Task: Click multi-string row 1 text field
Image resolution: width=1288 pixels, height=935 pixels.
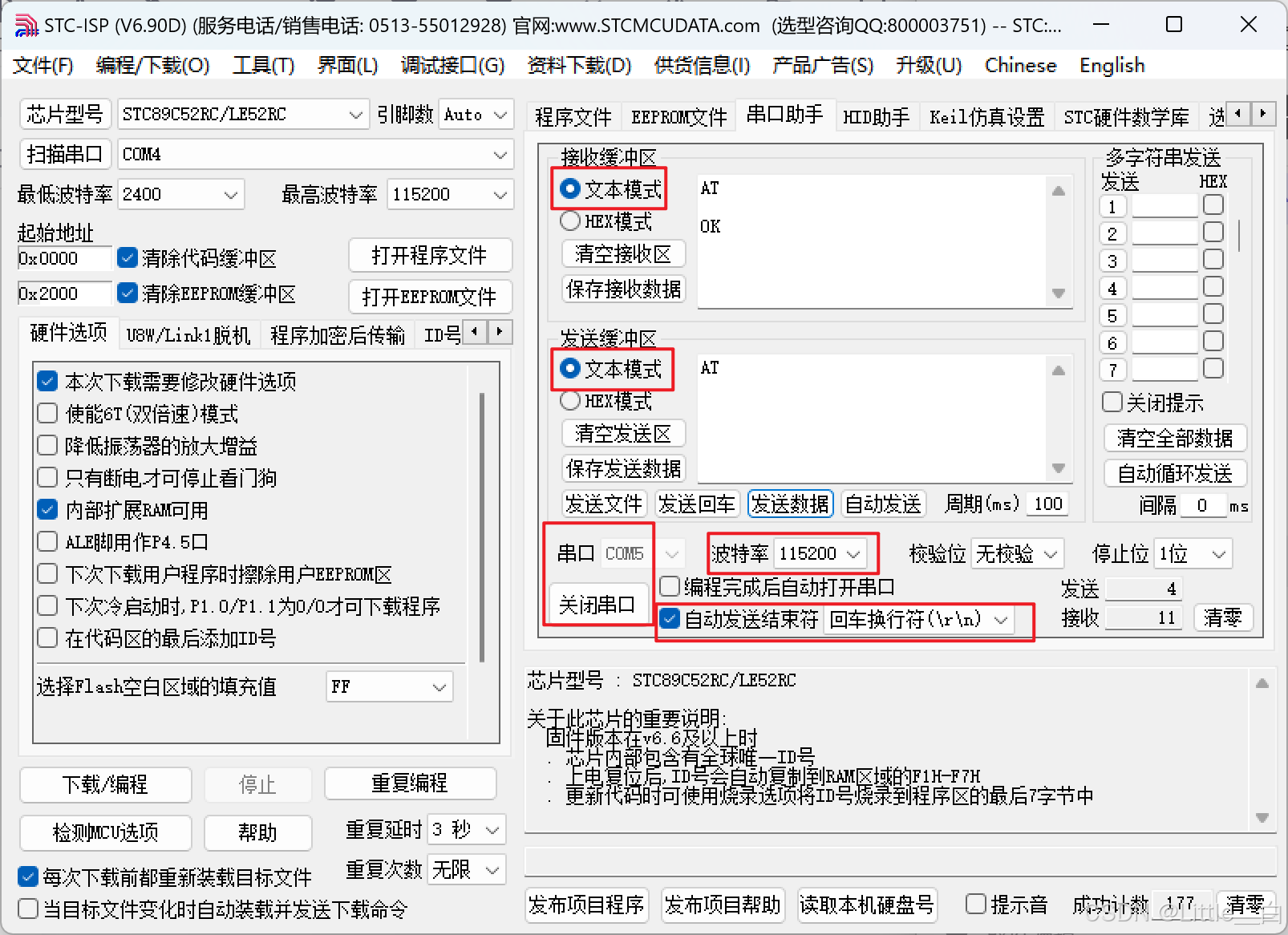Action: point(1164,206)
